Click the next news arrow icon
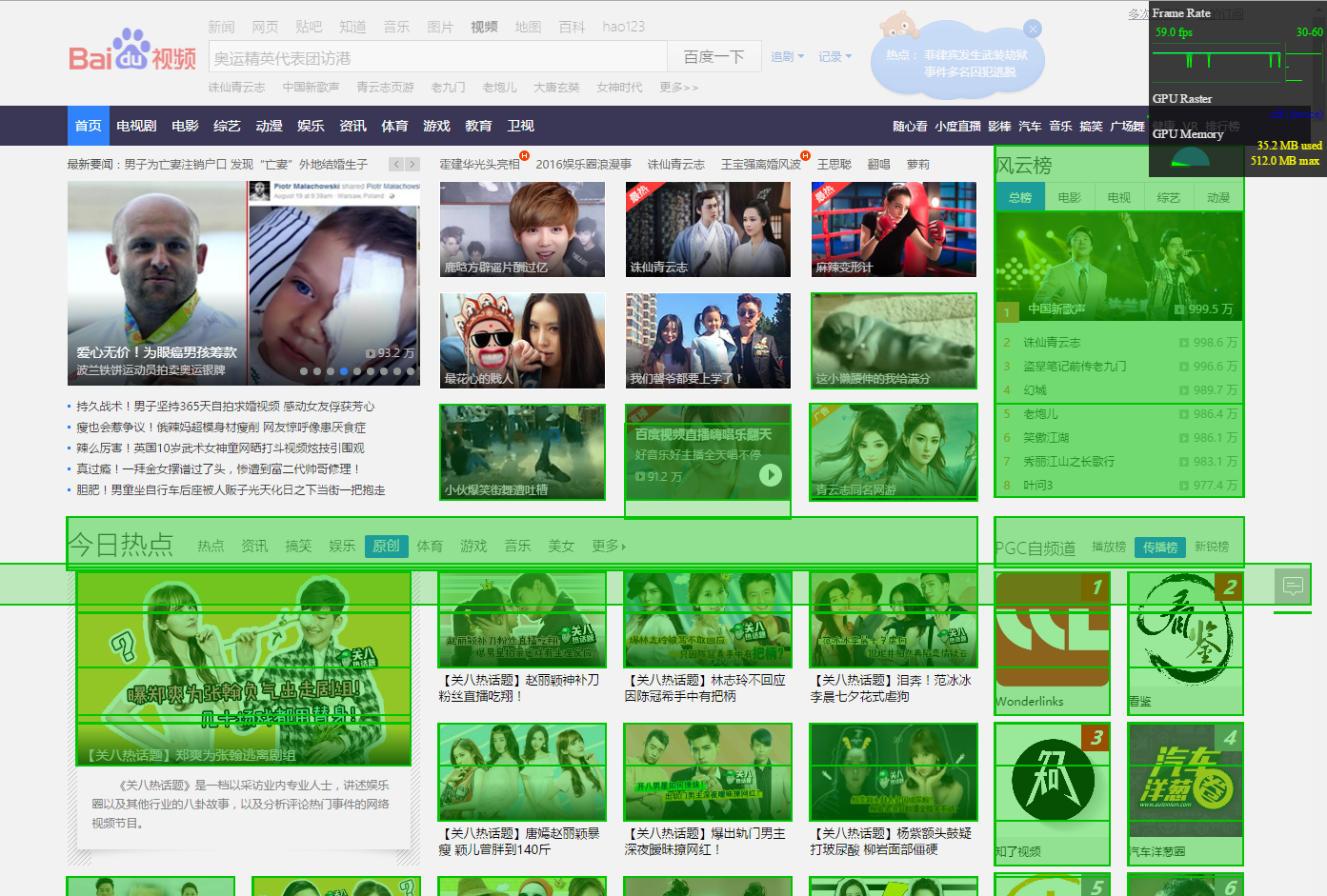The width and height of the screenshot is (1327, 896). point(412,164)
